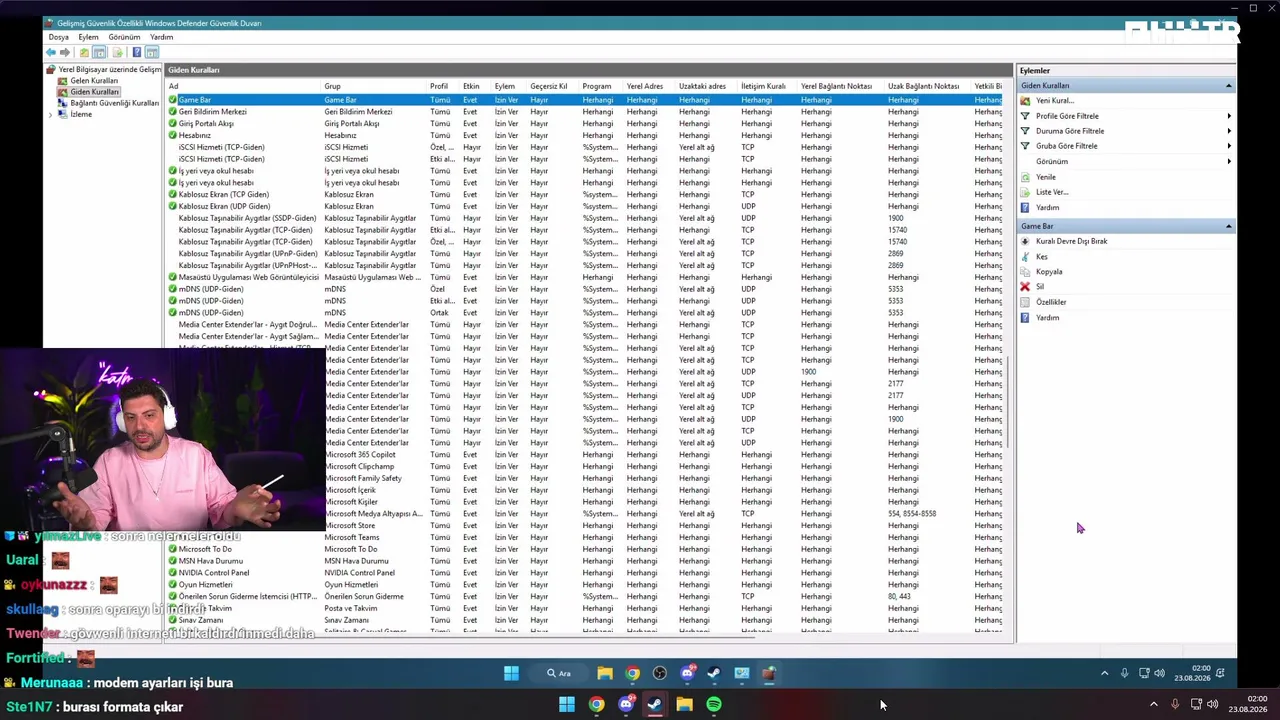Click the Bağlantı Güvenliği Kuralları tree icon
Screen dimensions: 1280x720
62,103
